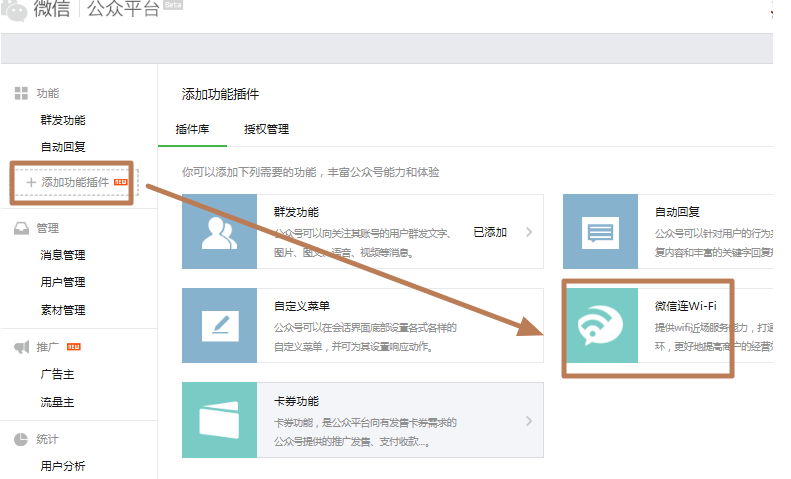Viewport: 791px width, 479px height.
Task: Click the 管理 inbox icon in sidebar
Action: [21, 228]
